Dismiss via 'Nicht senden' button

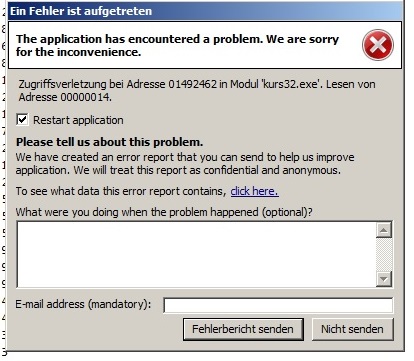pos(352,329)
